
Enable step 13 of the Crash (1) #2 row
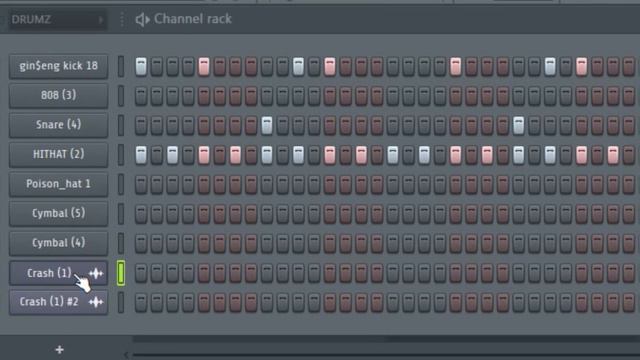330,302
